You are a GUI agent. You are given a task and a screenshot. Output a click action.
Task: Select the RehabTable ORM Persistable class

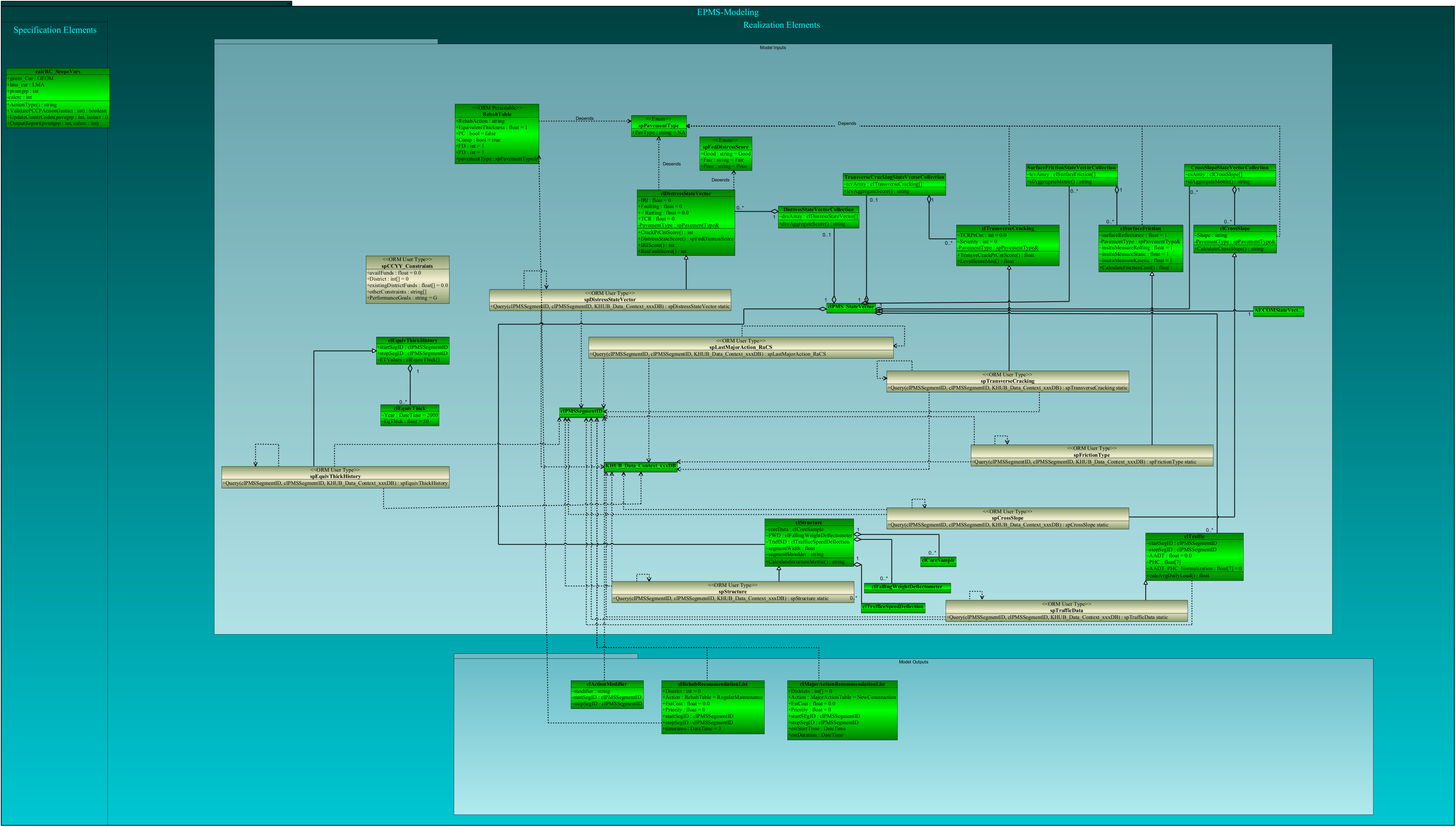pyautogui.click(x=497, y=133)
